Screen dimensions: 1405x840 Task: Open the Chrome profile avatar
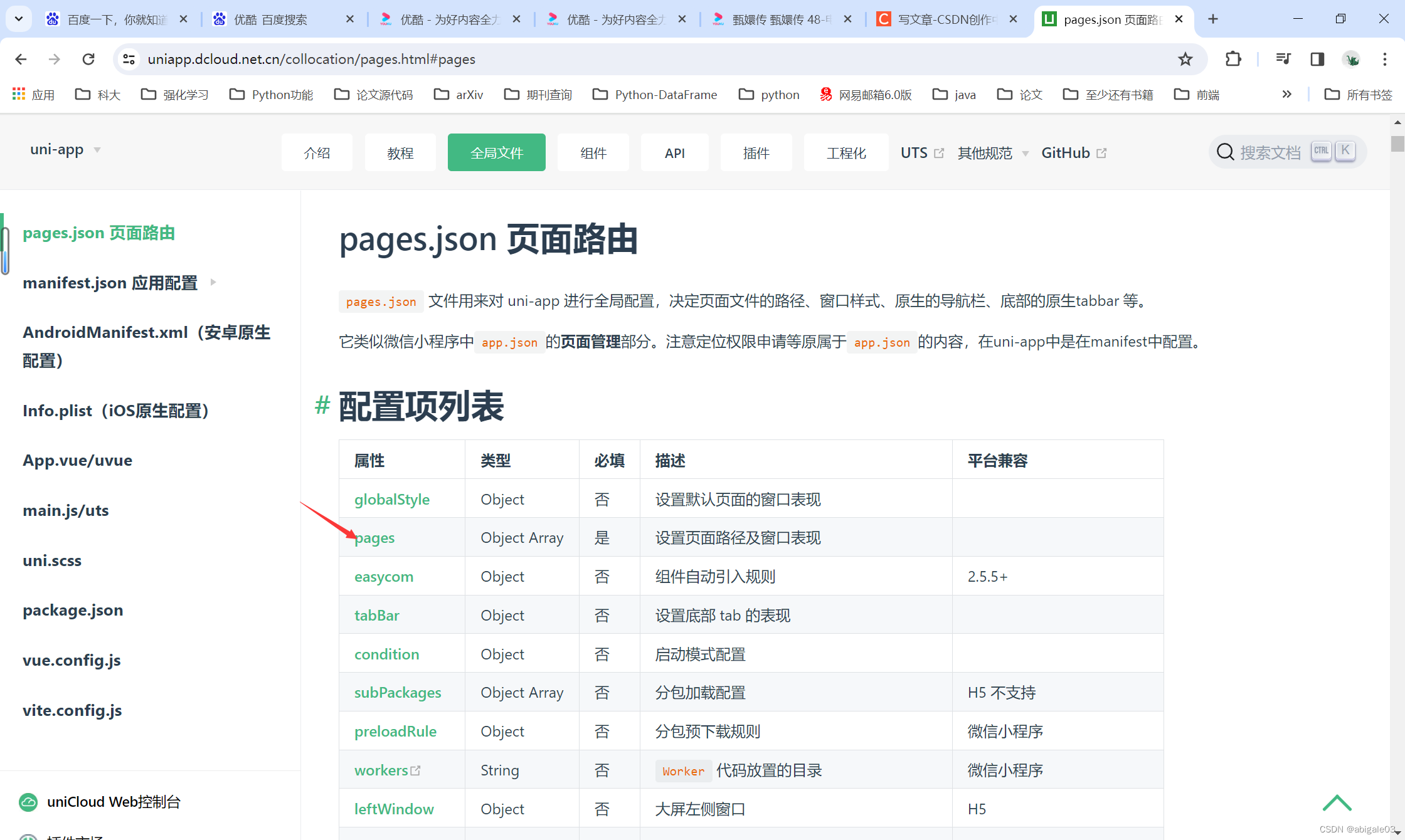[1351, 59]
